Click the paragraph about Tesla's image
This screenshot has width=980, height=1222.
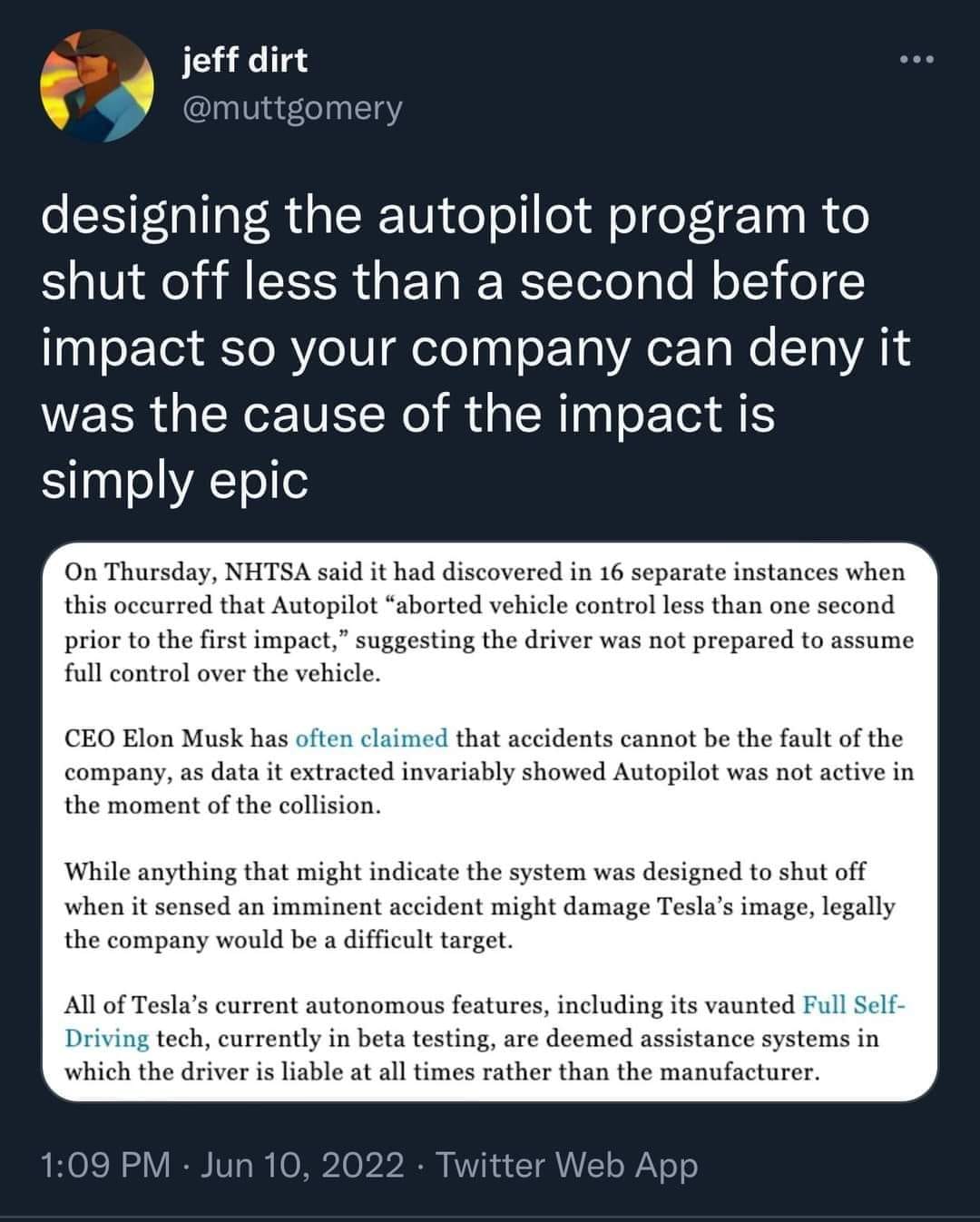(490, 904)
